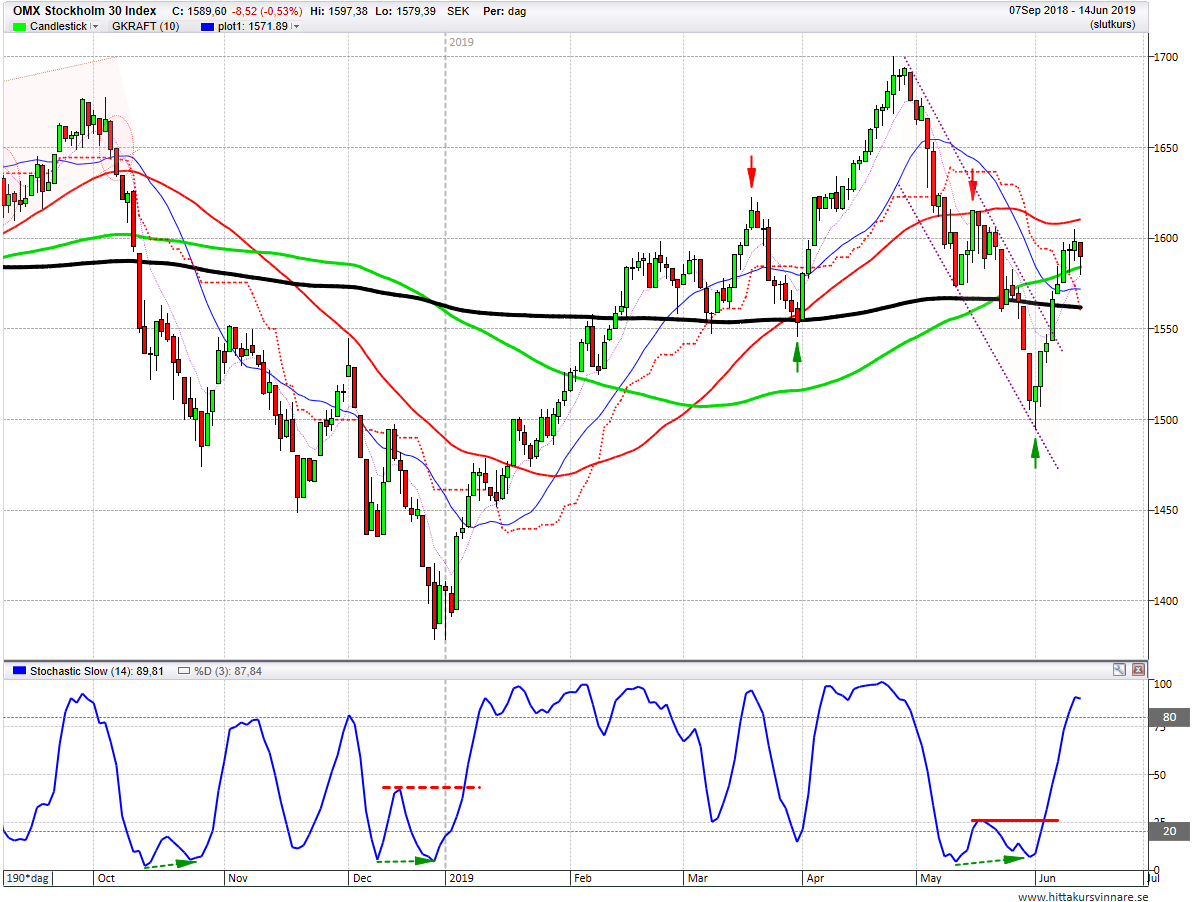Click the 1450 price axis label
1193x902 pixels.
coord(1166,510)
